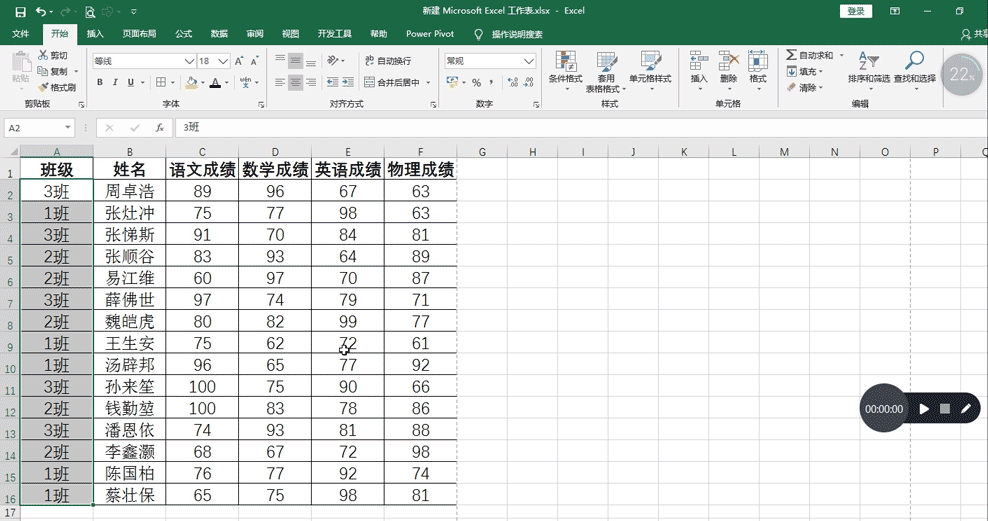Switch to the Formulas (公式) tab
The width and height of the screenshot is (988, 521).
click(183, 34)
